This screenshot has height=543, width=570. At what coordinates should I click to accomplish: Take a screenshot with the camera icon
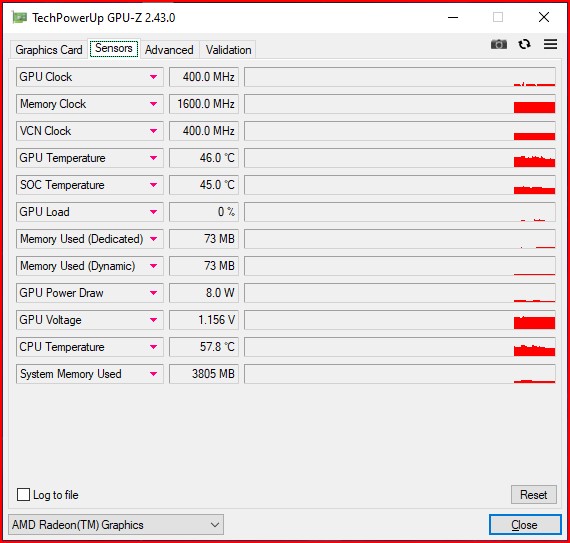(x=498, y=44)
